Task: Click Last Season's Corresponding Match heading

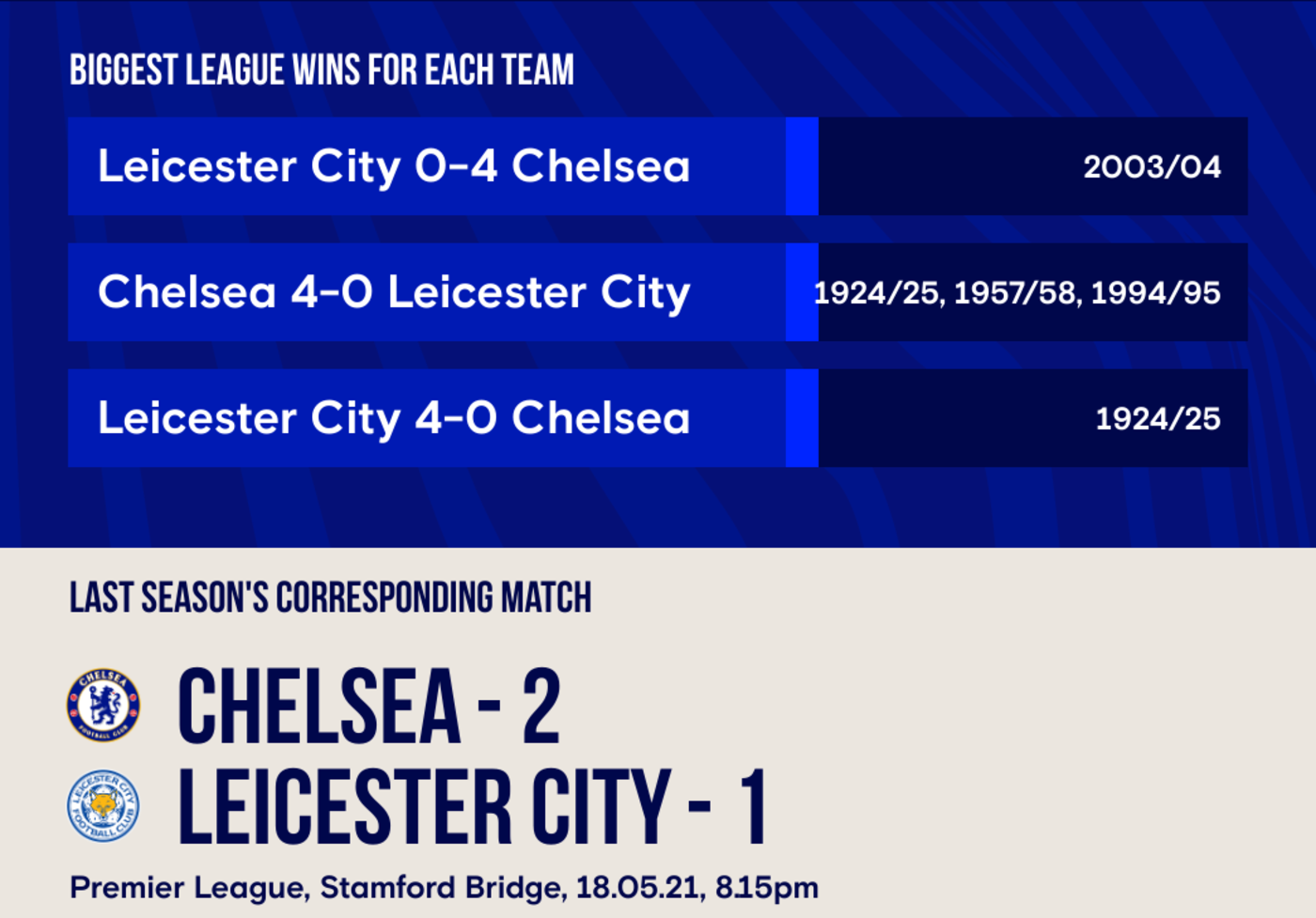Action: [x=331, y=599]
